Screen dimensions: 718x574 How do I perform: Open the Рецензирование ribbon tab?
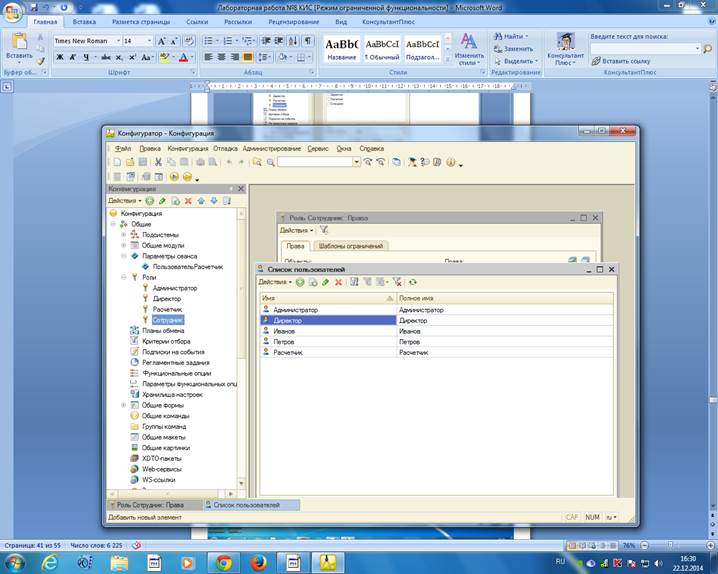click(x=294, y=22)
